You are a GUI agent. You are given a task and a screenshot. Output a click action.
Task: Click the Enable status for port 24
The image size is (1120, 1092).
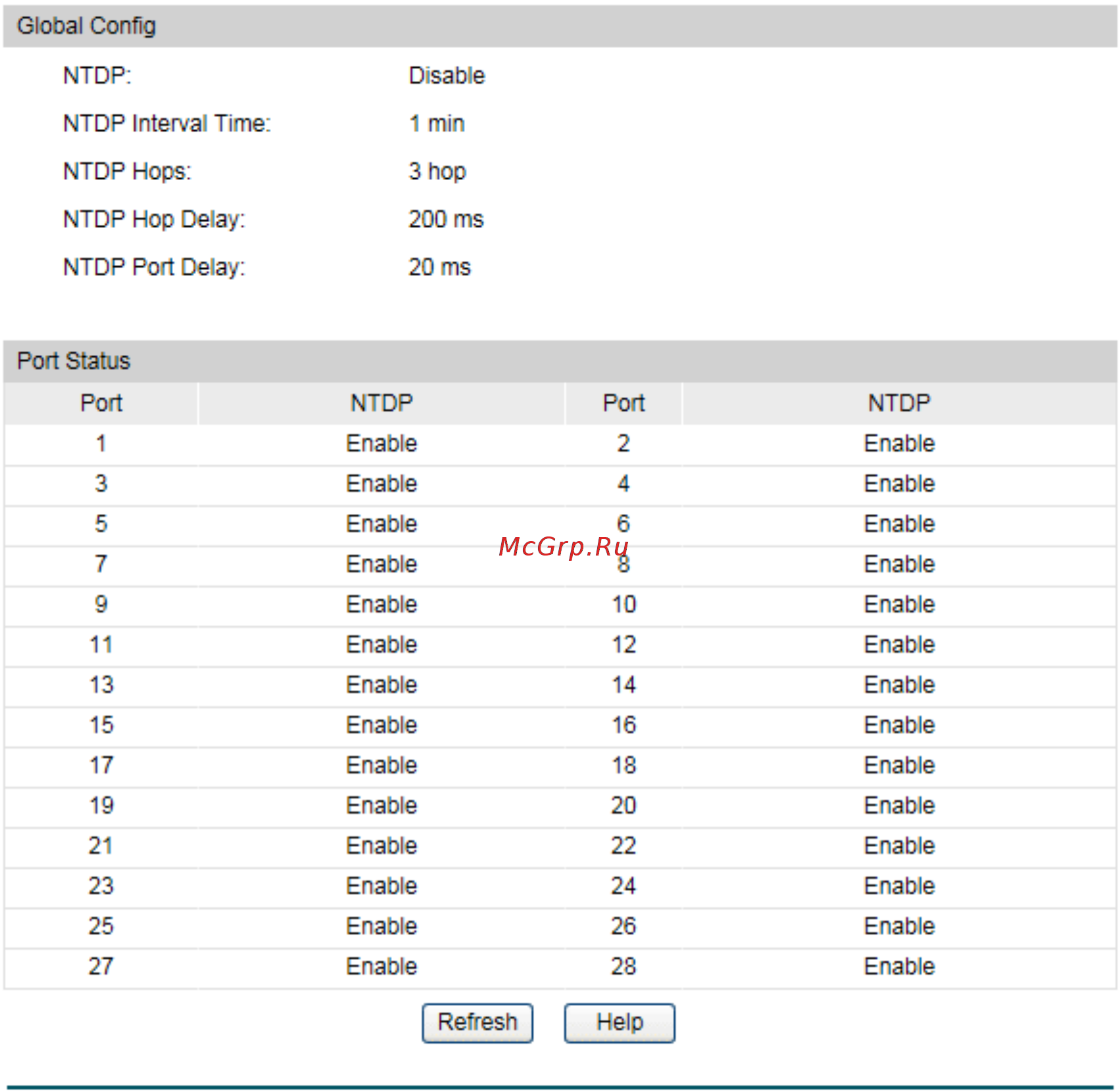tap(899, 886)
